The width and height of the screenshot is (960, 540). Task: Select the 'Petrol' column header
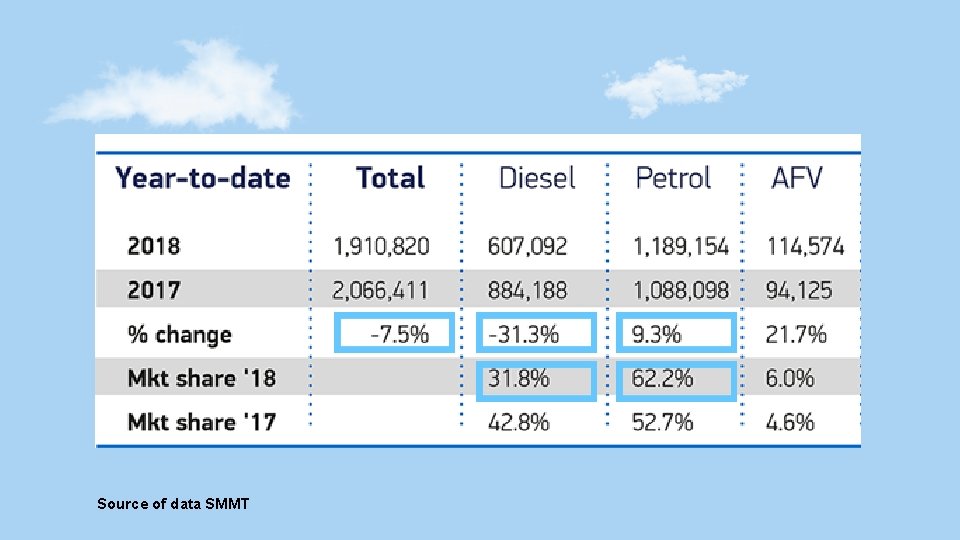pyautogui.click(x=673, y=178)
